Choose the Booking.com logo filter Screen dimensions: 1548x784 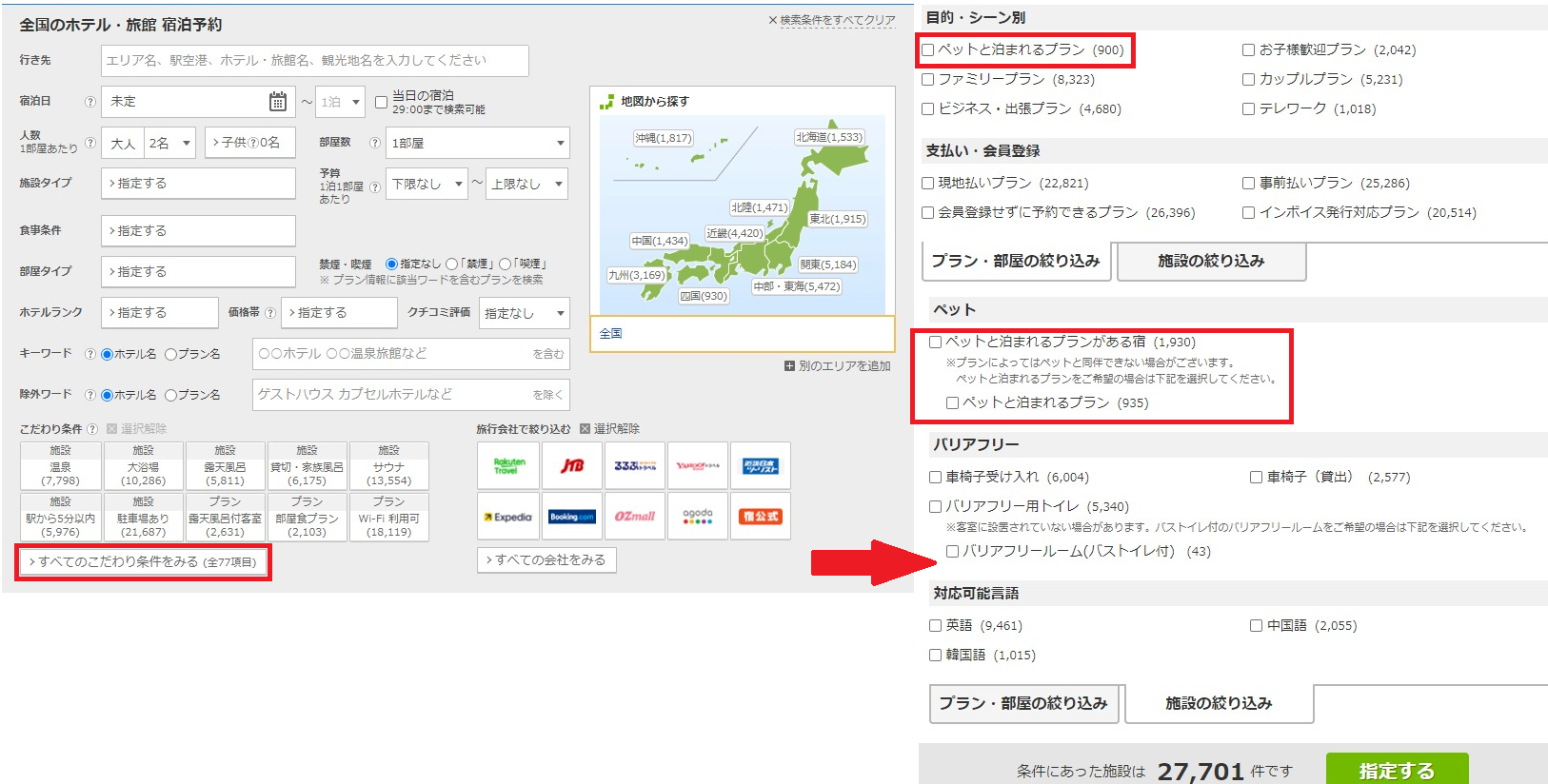point(571,517)
